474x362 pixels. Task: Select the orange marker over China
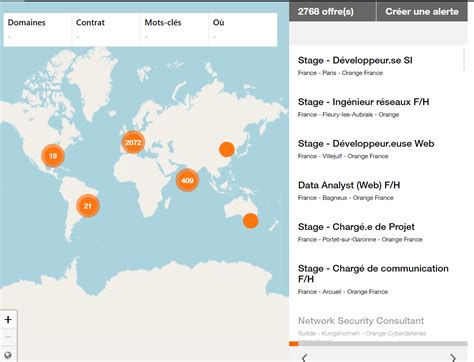[x=227, y=149]
